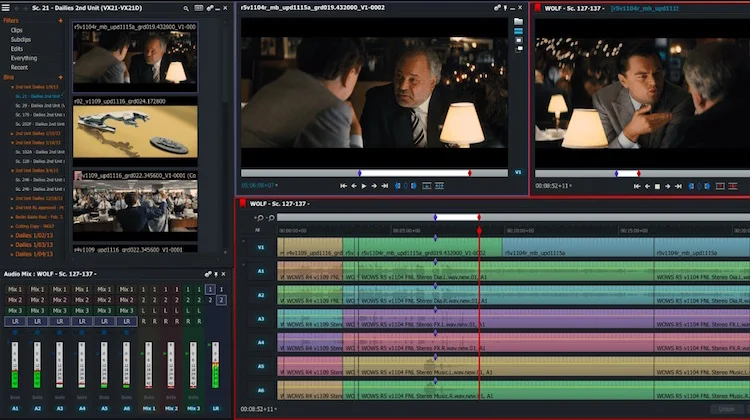This screenshot has width=750, height=420.
Task: Collapse the 2nd Unit Dailies 3/4/13 group
Action: [12, 170]
